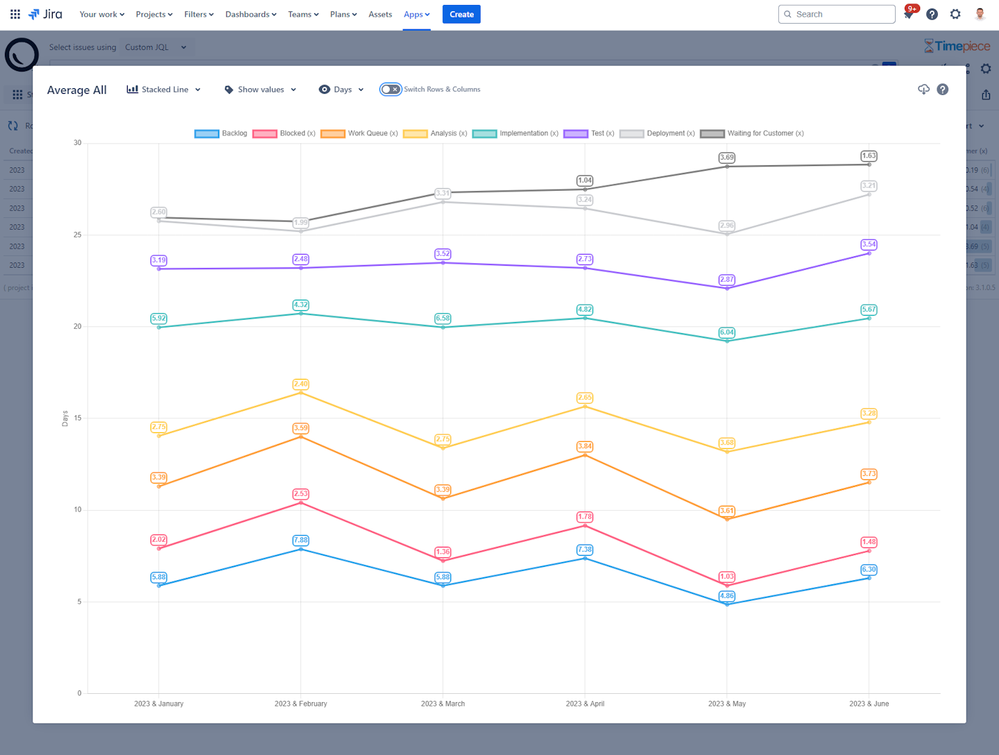Click the Show values tag icon
Image resolution: width=999 pixels, height=755 pixels.
click(x=229, y=89)
